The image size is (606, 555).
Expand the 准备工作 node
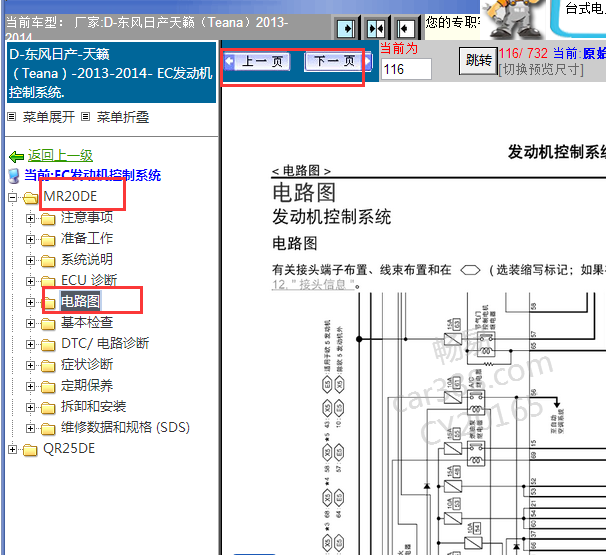(x=31, y=239)
